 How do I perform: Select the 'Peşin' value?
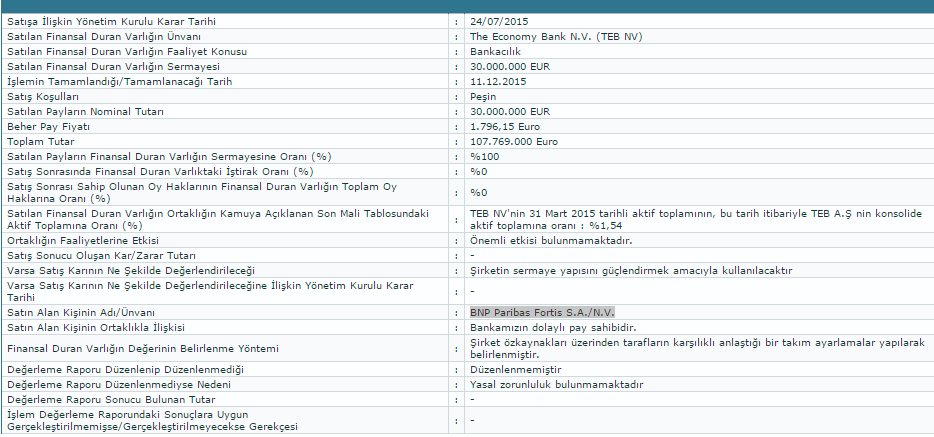pyautogui.click(x=483, y=96)
